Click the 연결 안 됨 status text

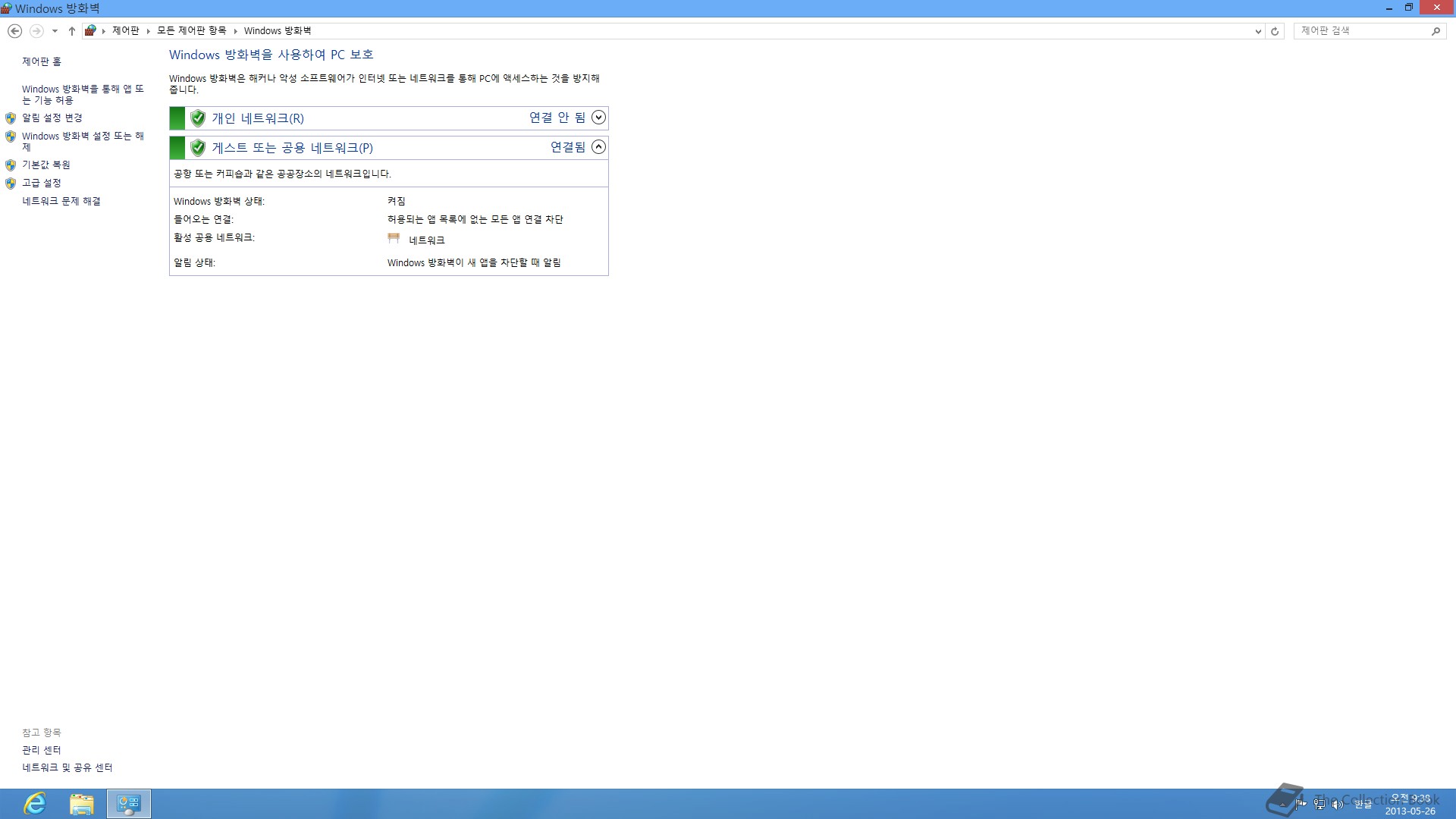(557, 118)
